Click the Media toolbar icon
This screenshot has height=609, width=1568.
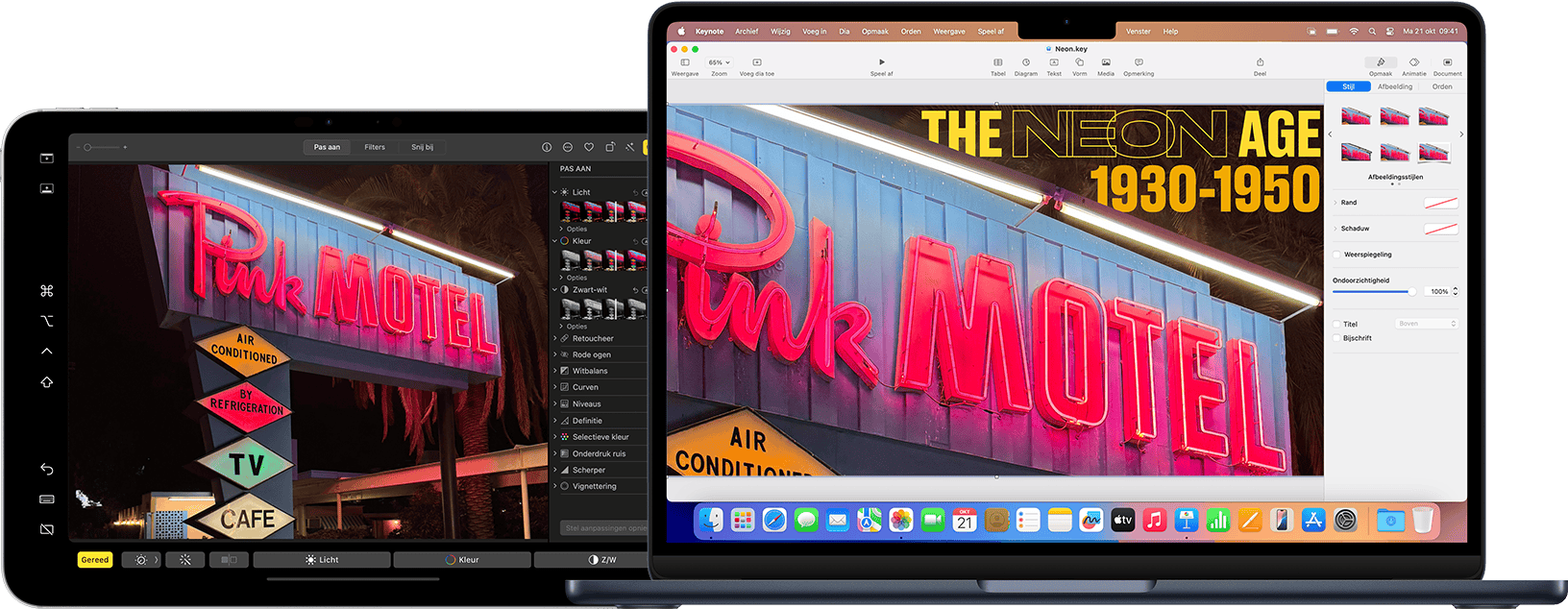pyautogui.click(x=1106, y=63)
